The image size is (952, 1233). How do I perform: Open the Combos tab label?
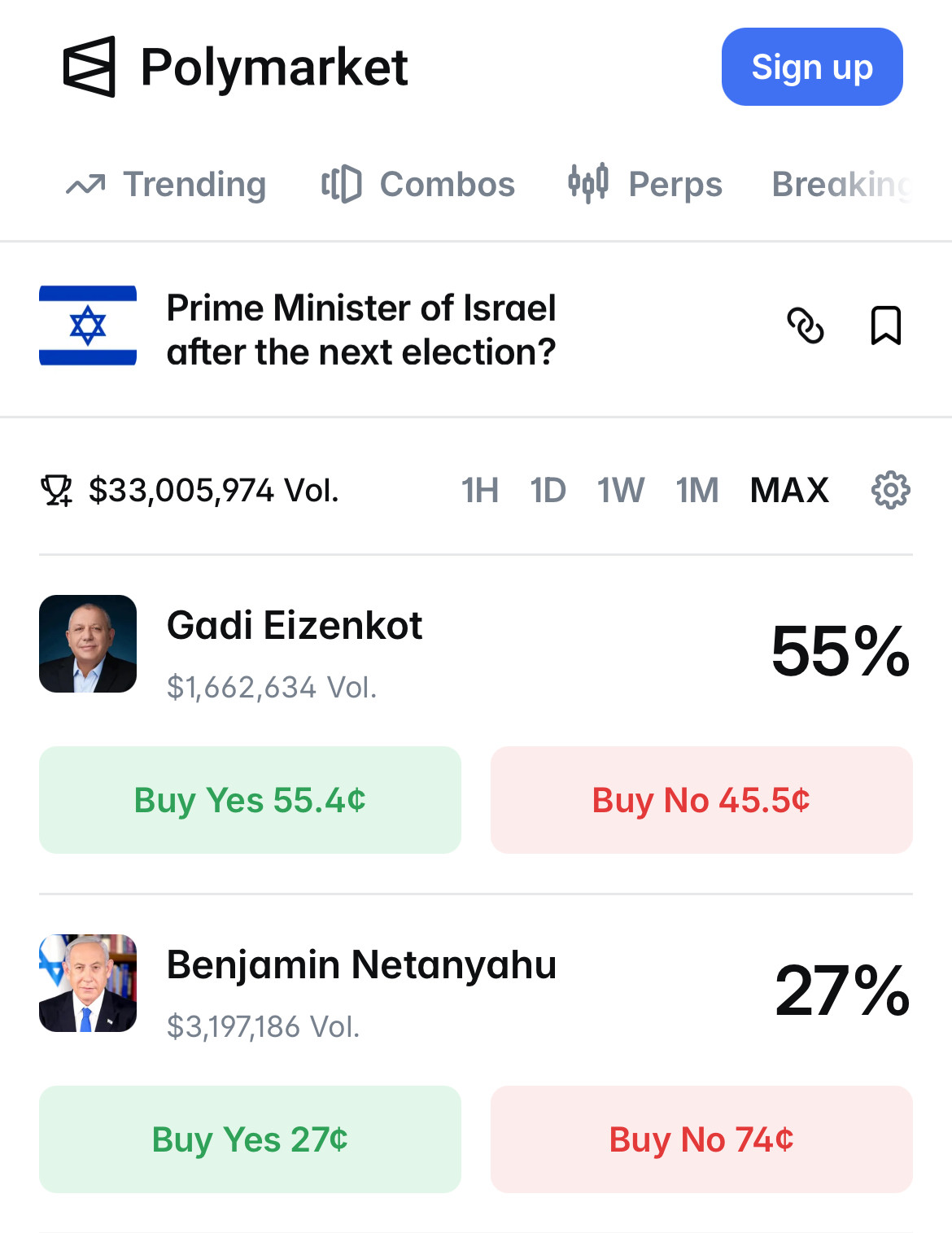pos(448,185)
